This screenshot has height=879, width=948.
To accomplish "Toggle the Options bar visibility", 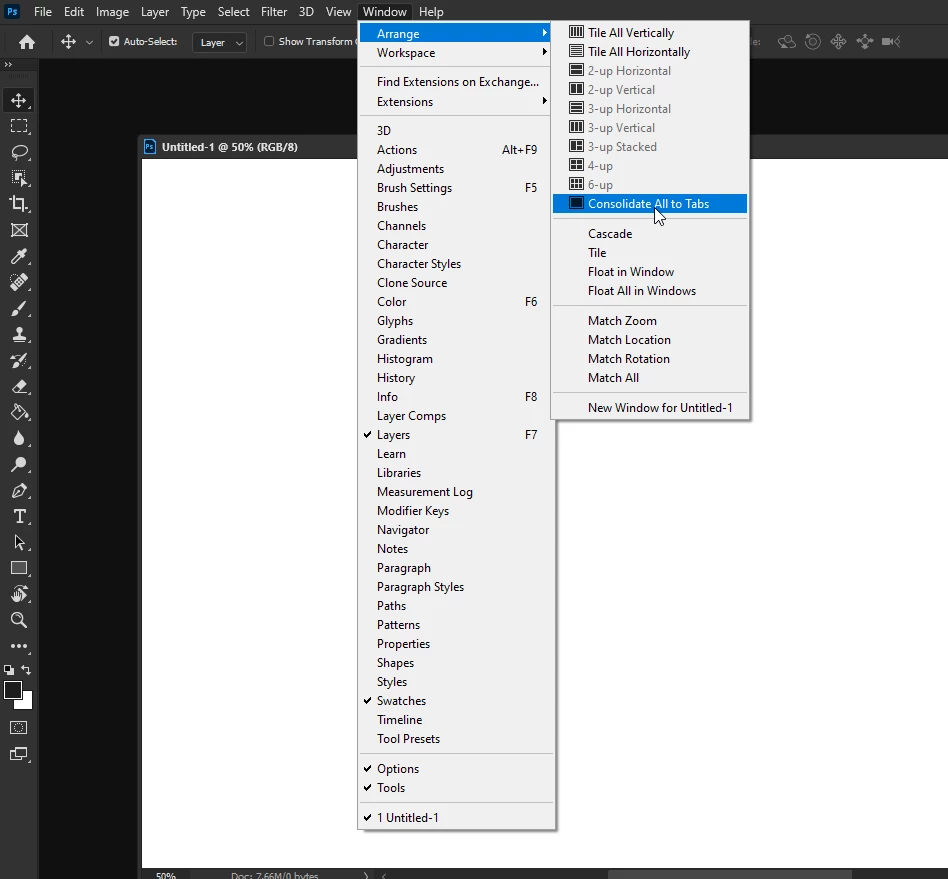I will pos(456,769).
